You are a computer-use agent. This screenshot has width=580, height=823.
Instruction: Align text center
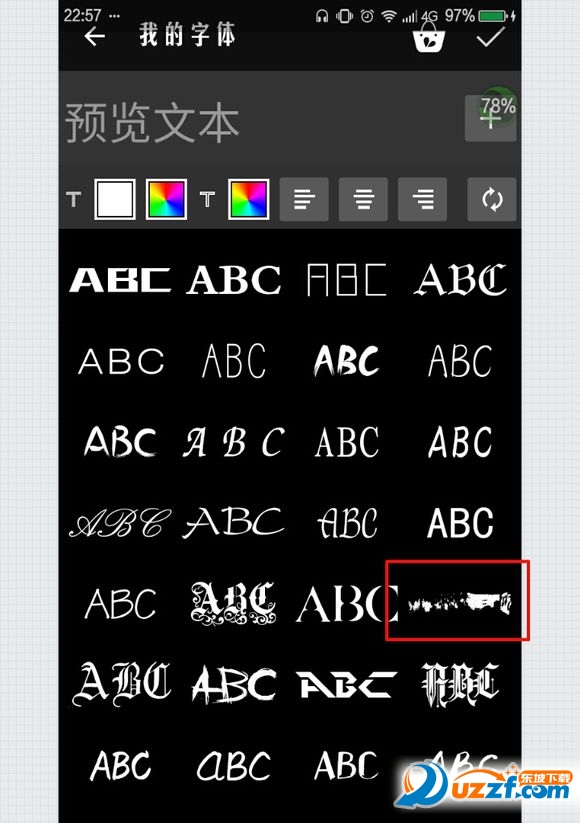click(x=363, y=199)
